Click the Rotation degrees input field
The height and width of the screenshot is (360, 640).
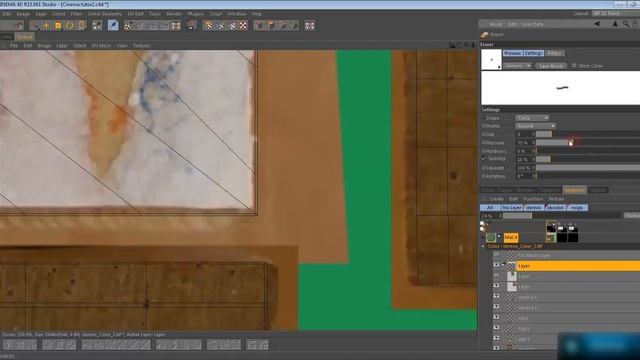[x=524, y=176]
